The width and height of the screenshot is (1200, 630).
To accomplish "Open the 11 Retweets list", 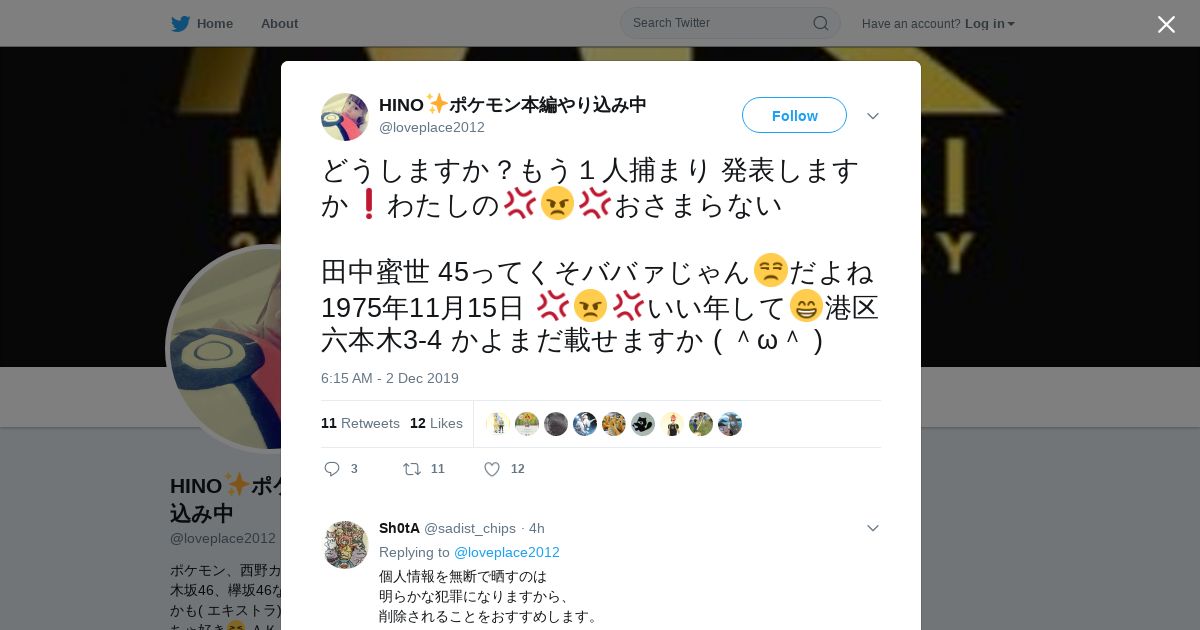I will (x=360, y=424).
